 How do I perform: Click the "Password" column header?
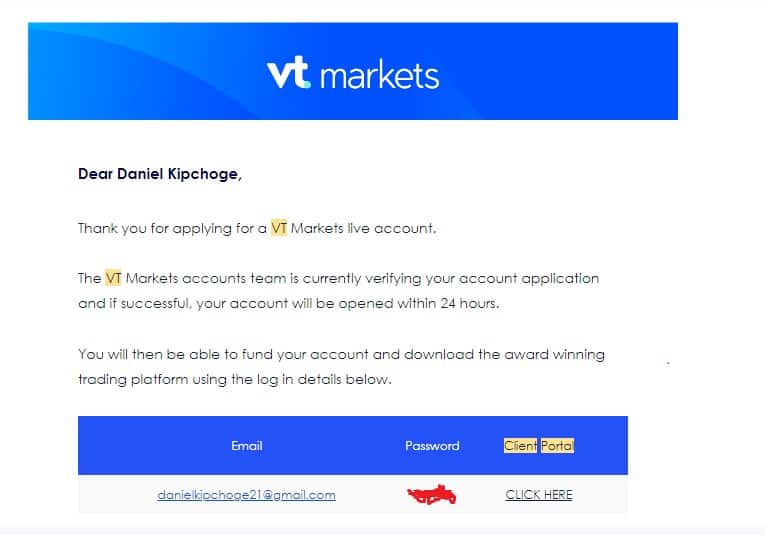click(432, 446)
